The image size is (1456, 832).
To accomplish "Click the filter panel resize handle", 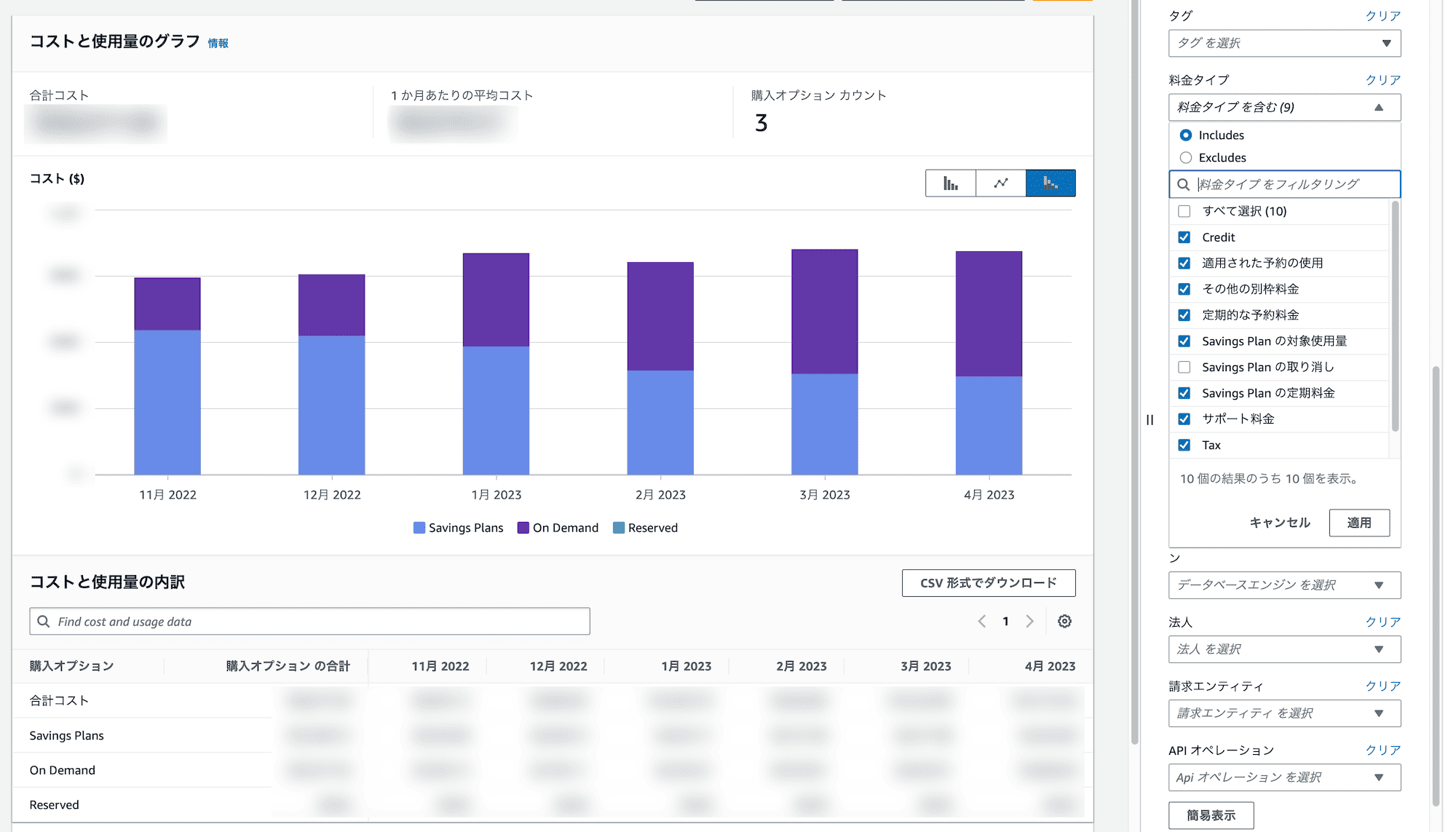I will pos(1150,420).
